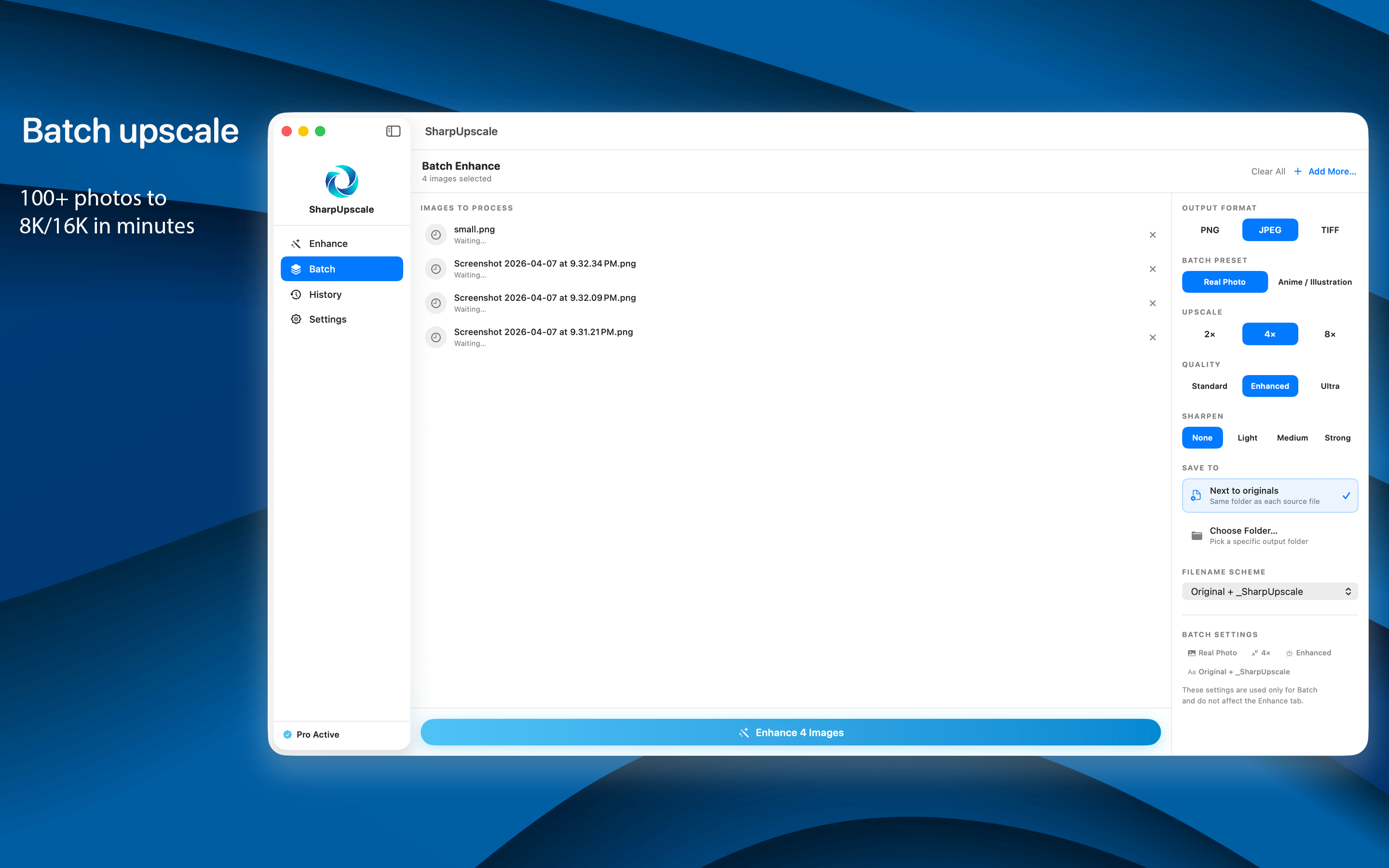1389x868 pixels.
Task: Open the Batch section via its stack icon
Action: coord(296,269)
